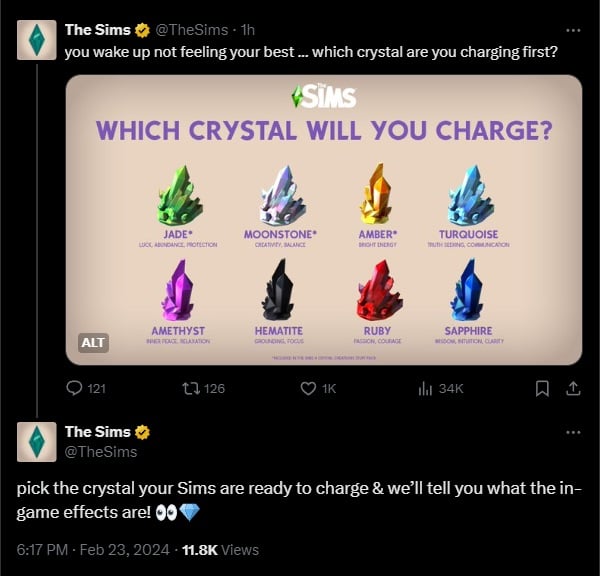The image size is (600, 576).
Task: Share the crystal charging tweet
Action: pos(573,388)
